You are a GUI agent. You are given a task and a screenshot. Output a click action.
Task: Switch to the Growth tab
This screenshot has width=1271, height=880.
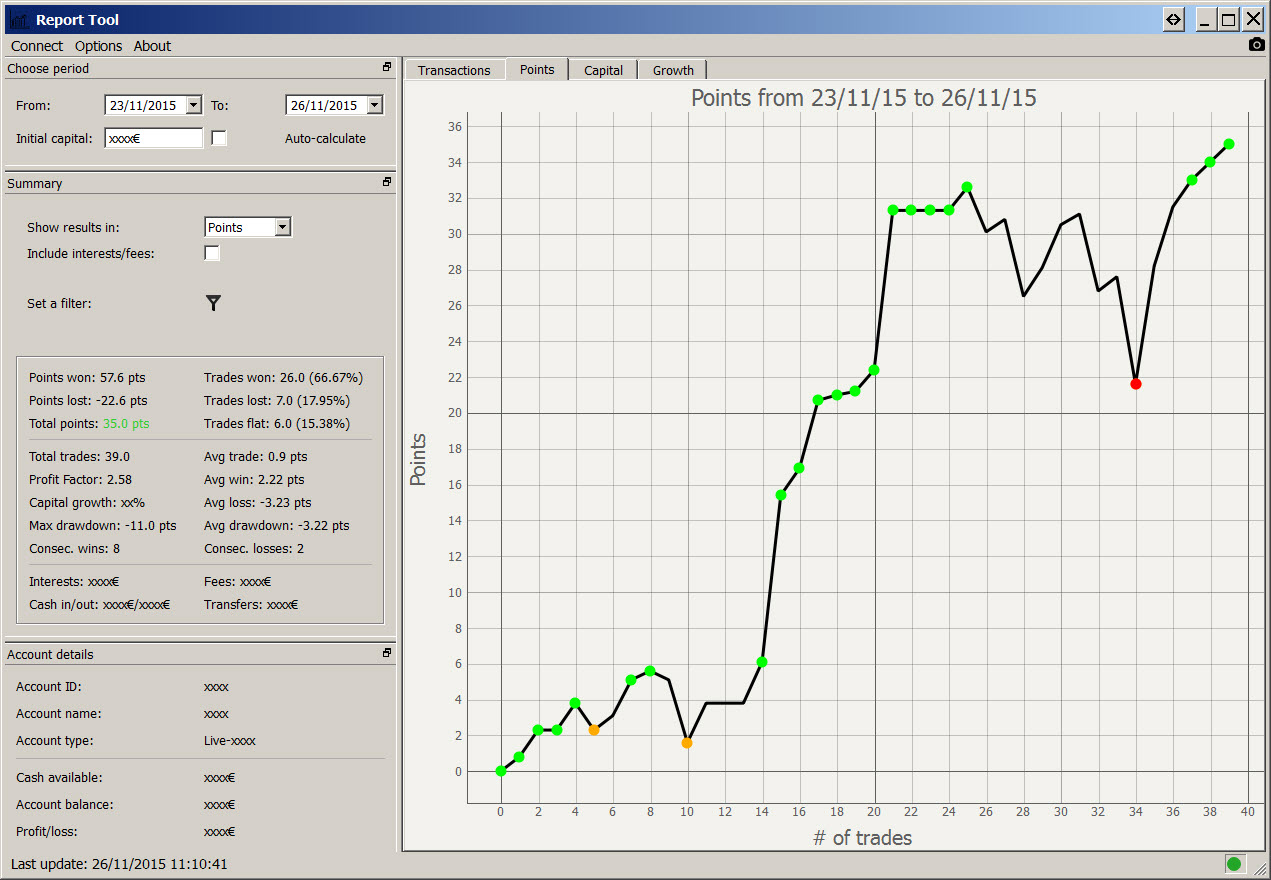(x=673, y=70)
